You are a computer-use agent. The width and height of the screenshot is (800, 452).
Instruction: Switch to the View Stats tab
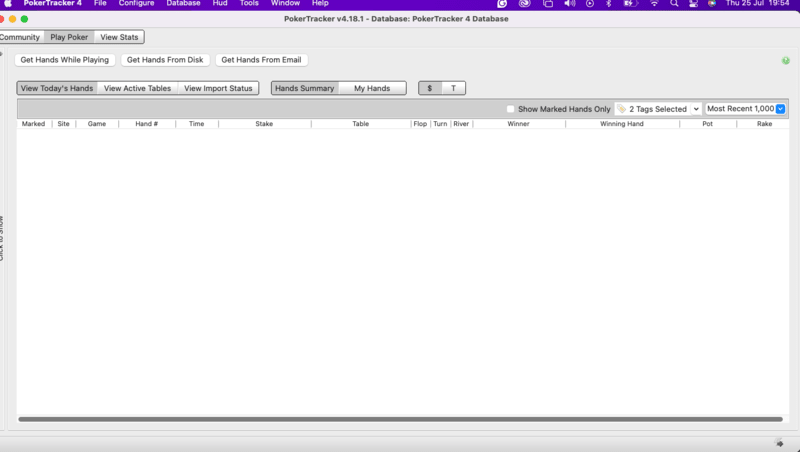tap(119, 37)
